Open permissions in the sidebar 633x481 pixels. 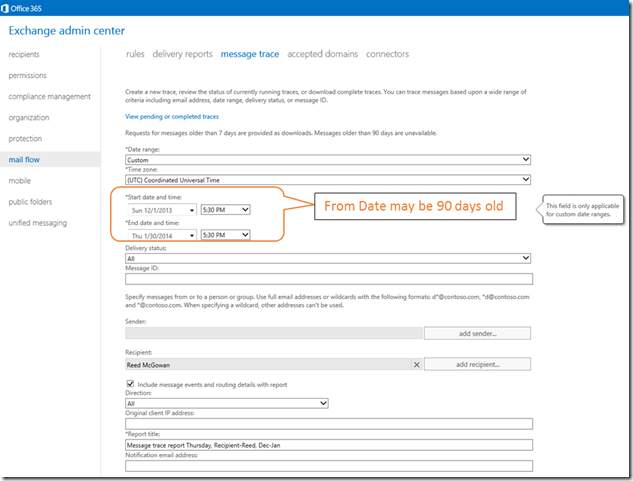click(27, 76)
